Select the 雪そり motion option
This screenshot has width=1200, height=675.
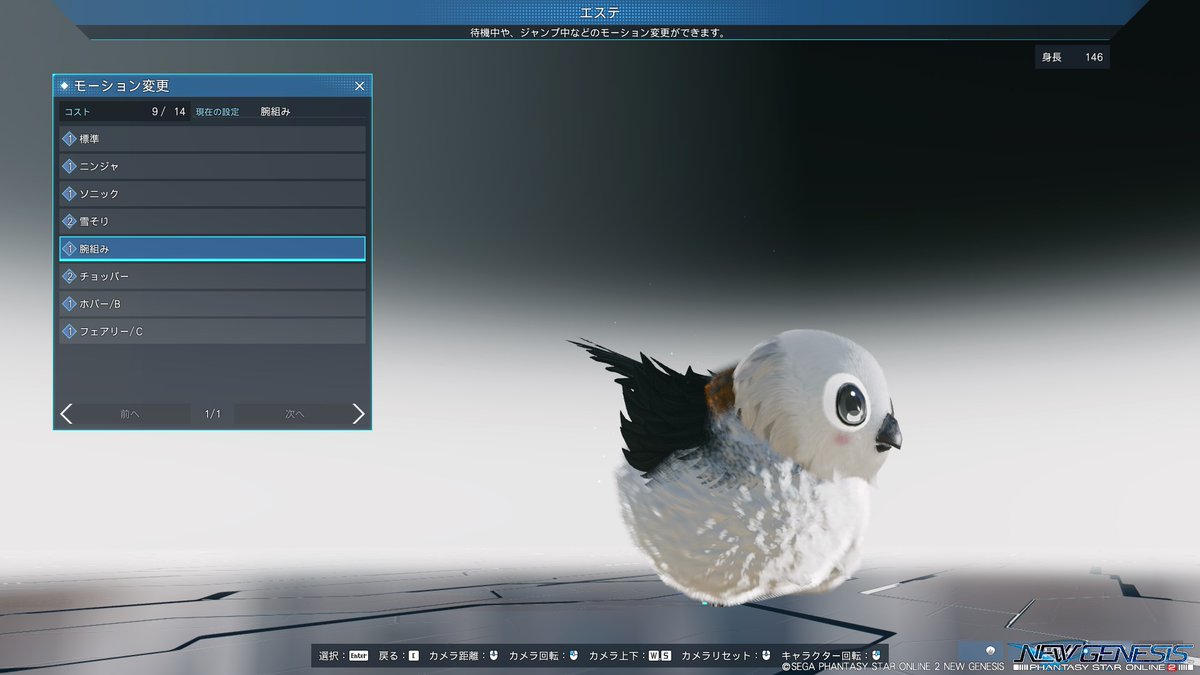pyautogui.click(x=212, y=221)
